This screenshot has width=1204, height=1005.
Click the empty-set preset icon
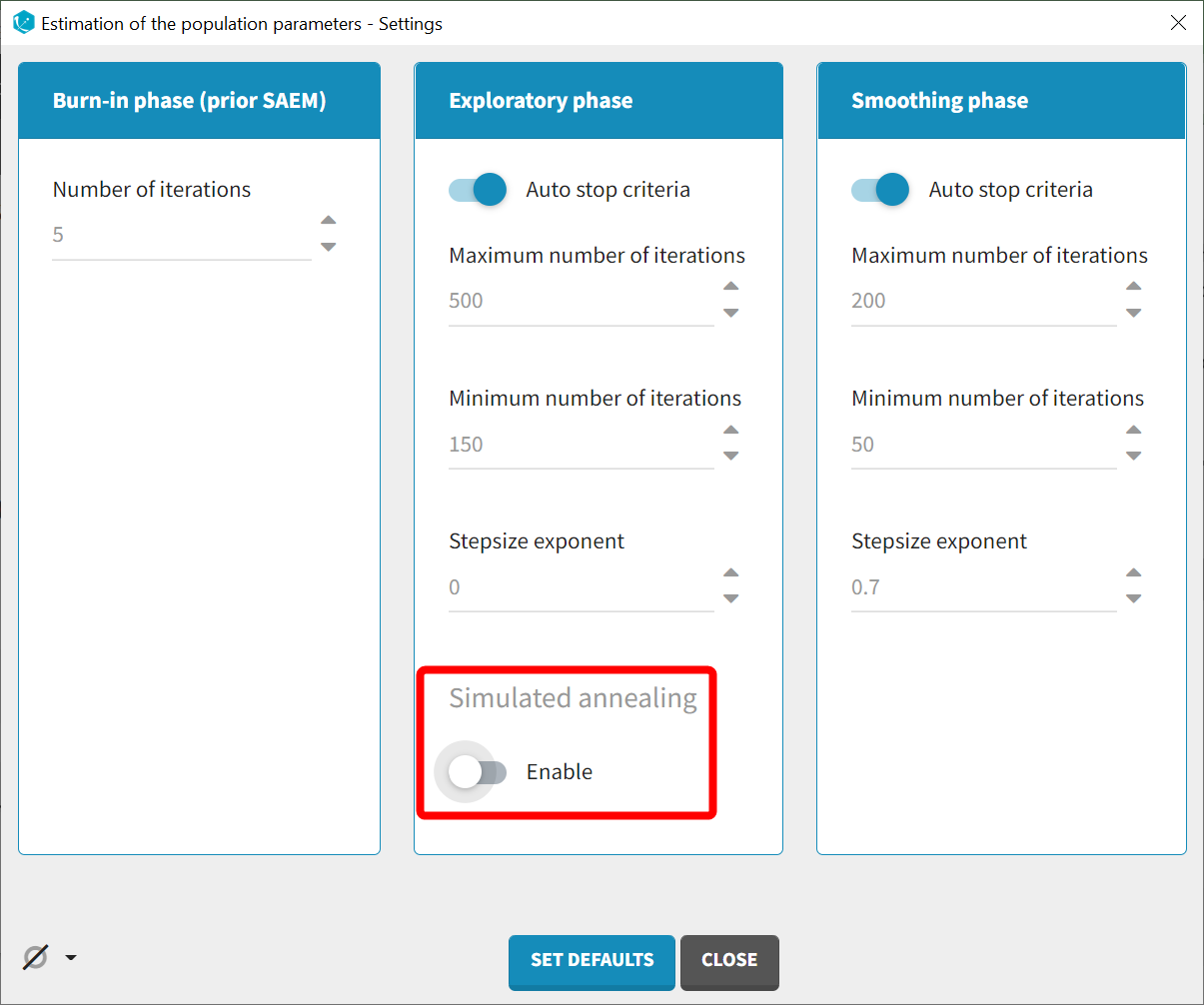click(35, 958)
